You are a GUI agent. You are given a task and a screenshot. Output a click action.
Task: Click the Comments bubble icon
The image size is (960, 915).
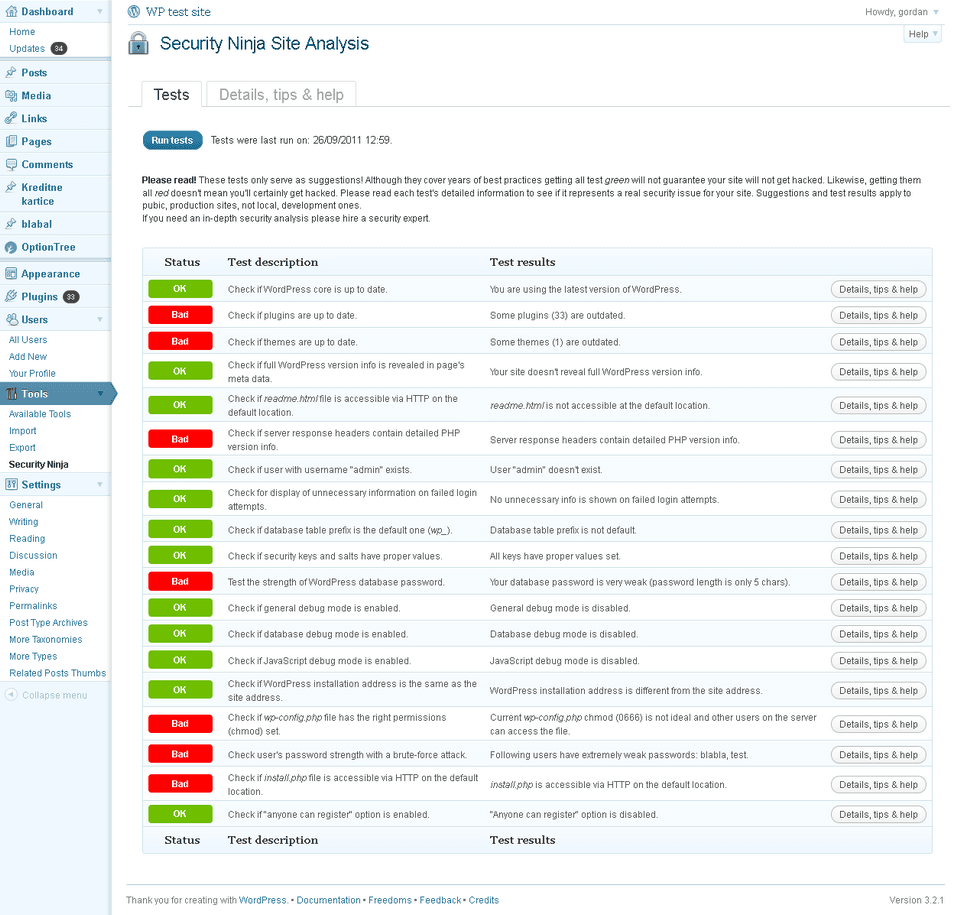pos(11,164)
